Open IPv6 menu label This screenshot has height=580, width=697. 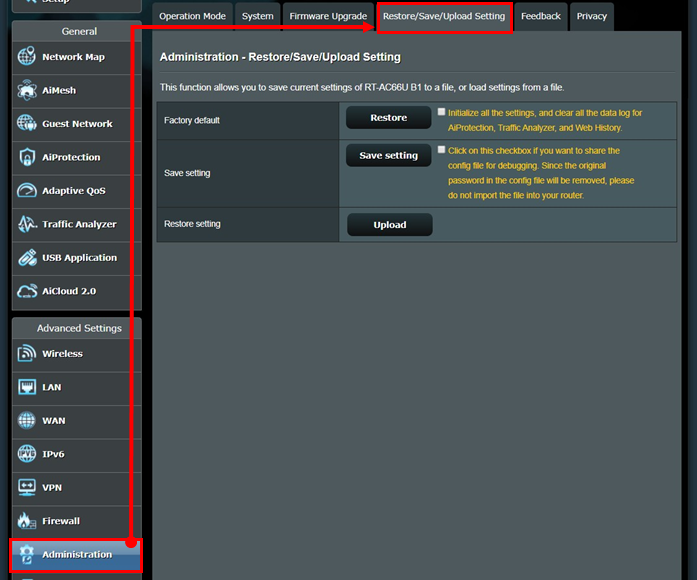(53, 454)
